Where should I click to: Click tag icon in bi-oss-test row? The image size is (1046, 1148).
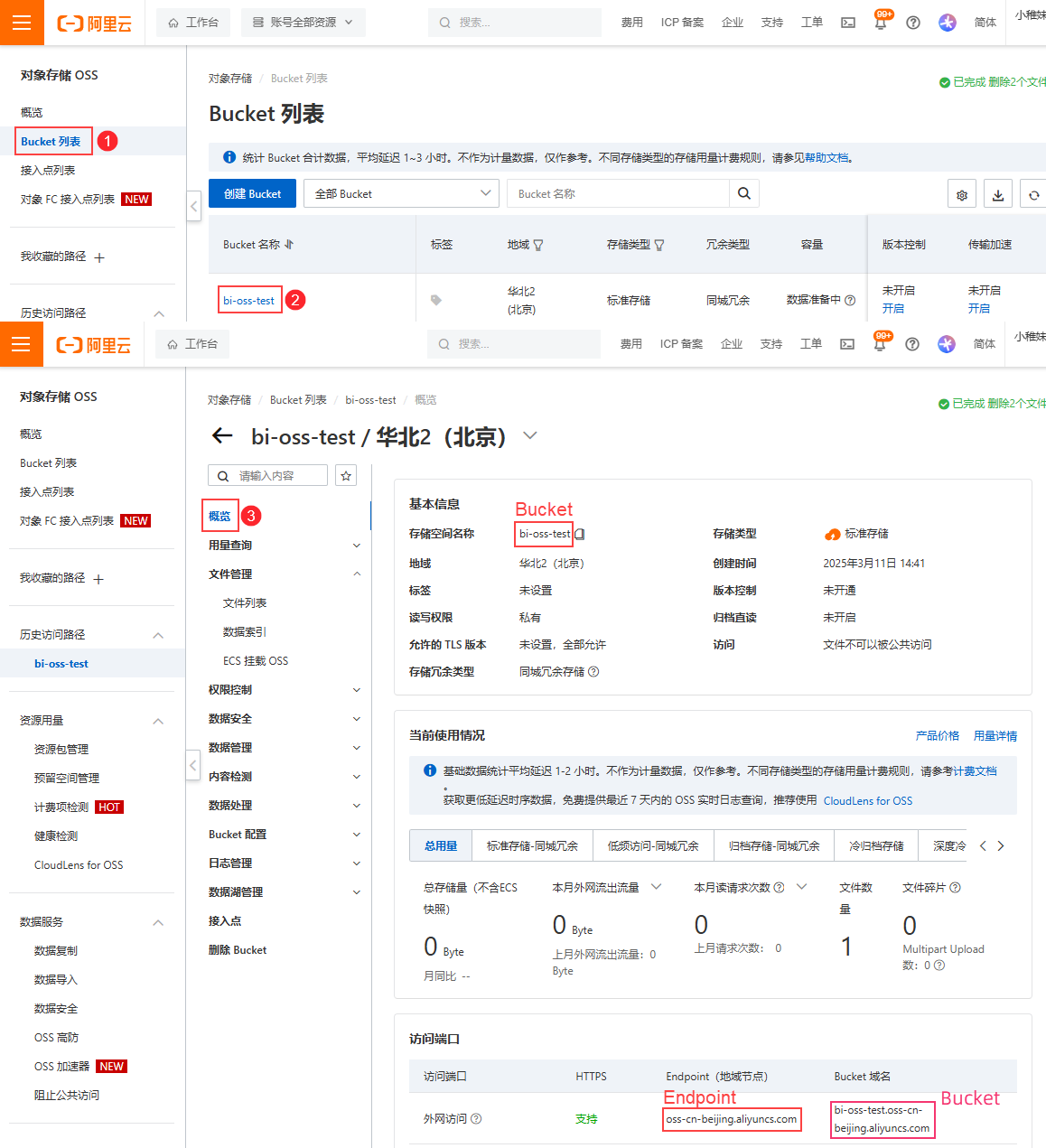436,300
